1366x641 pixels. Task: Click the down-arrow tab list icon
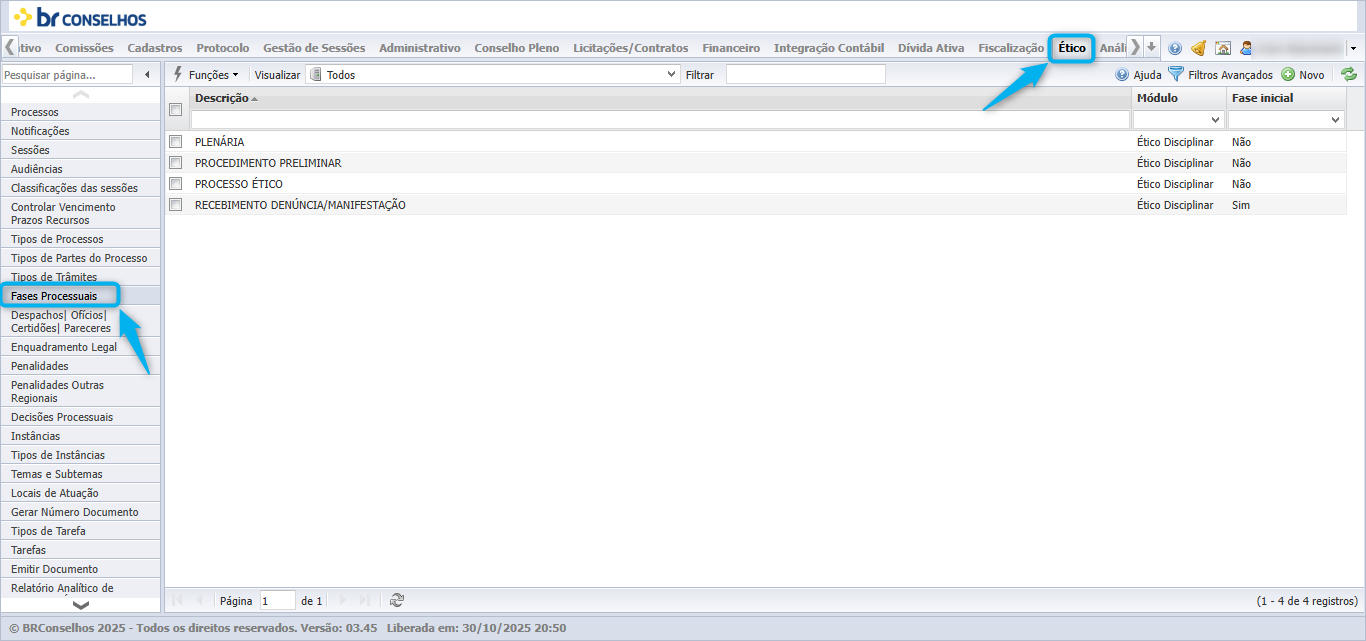click(x=1152, y=47)
